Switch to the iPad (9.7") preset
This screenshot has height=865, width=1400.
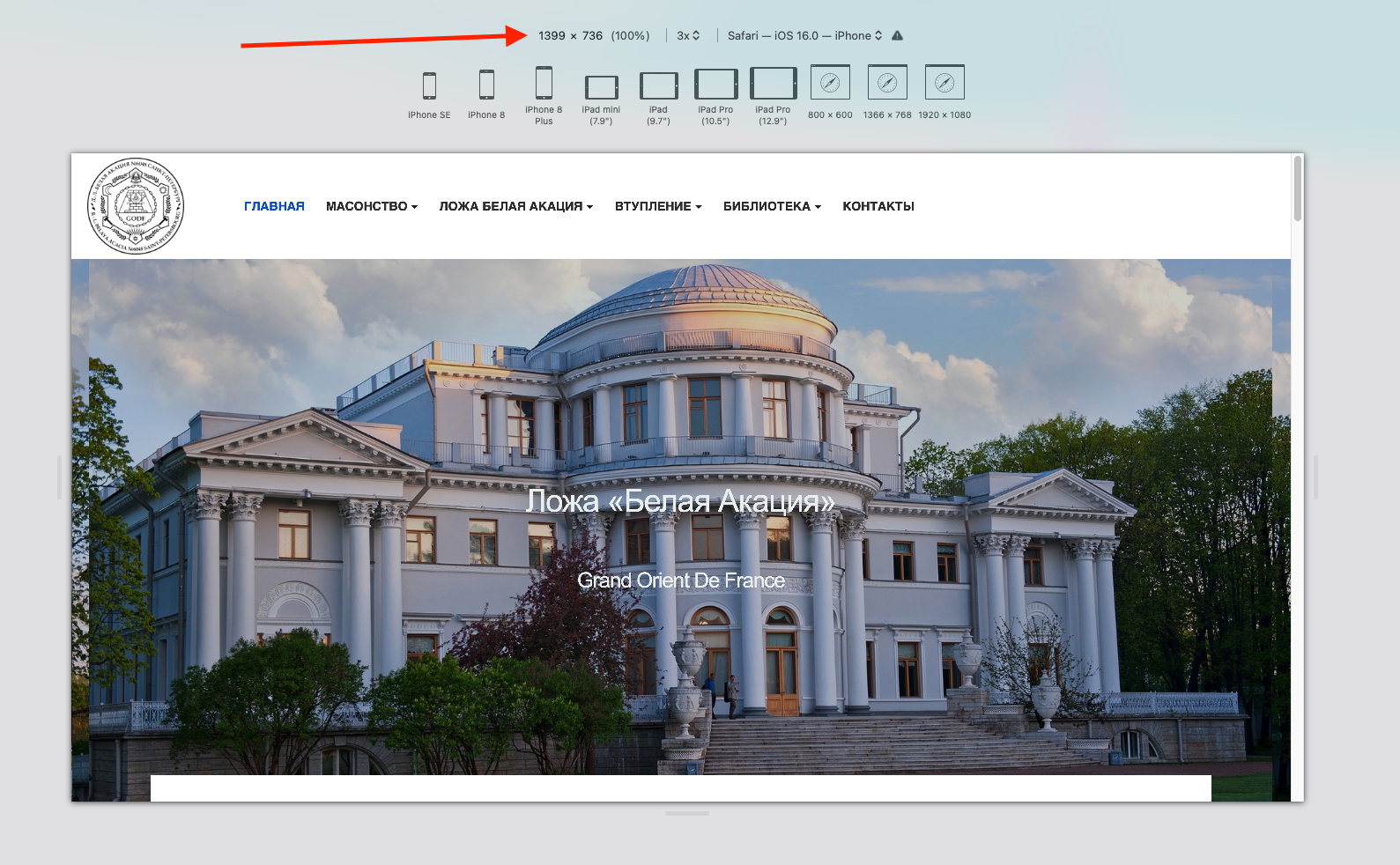(658, 98)
